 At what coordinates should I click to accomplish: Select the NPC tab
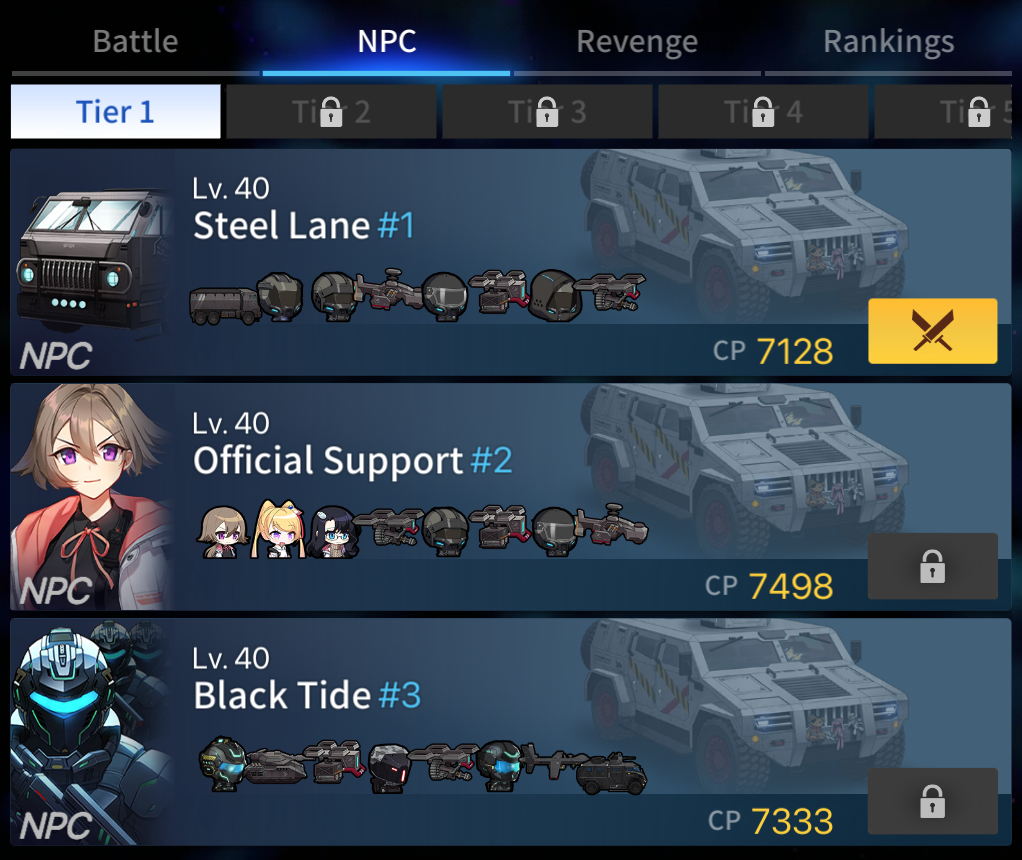(387, 42)
